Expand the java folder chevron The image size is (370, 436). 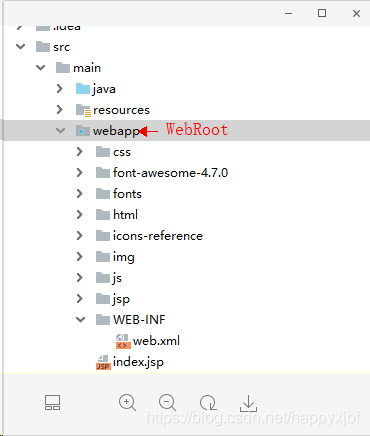tap(60, 88)
